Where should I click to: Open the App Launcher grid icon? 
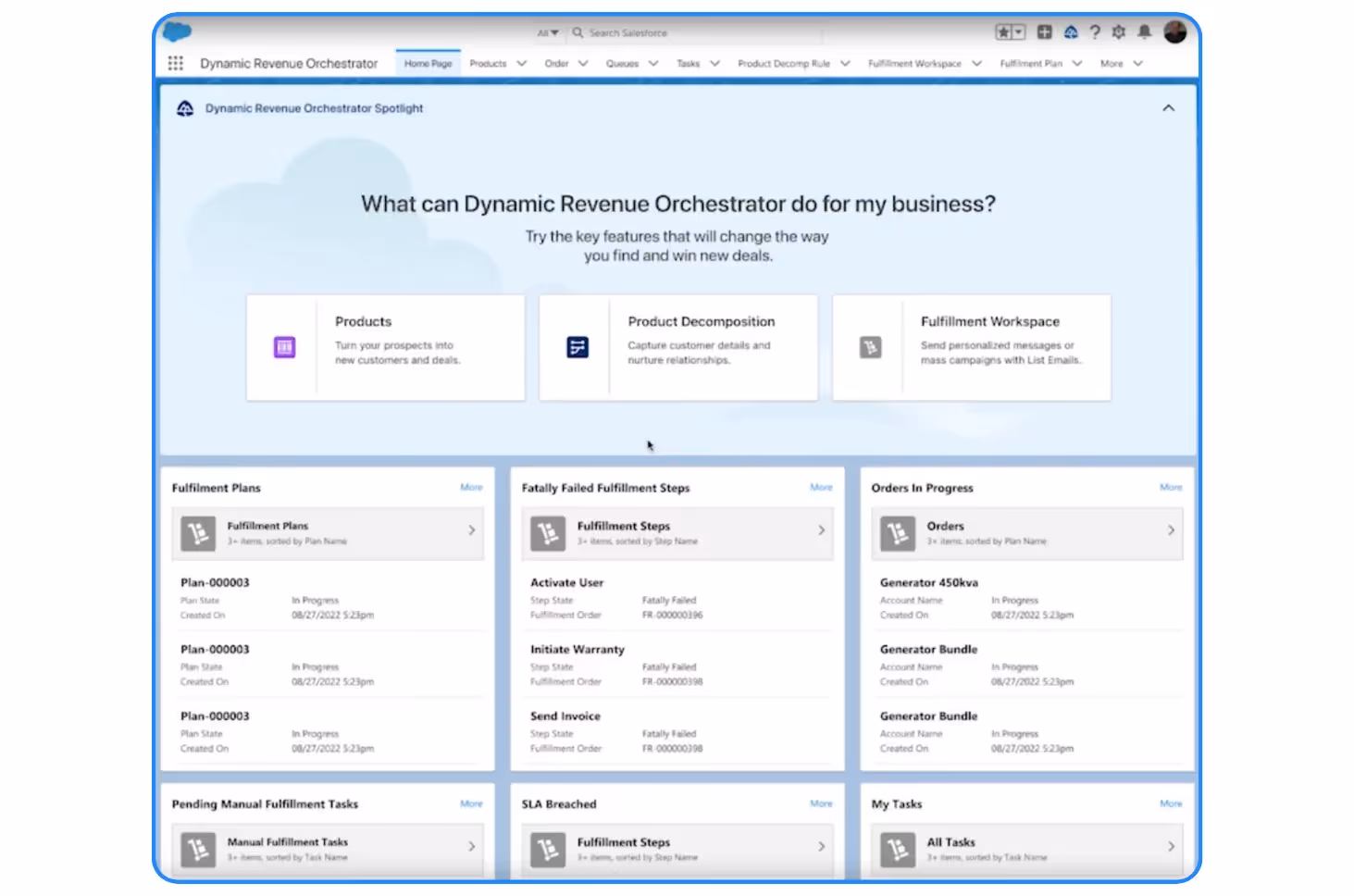175,64
